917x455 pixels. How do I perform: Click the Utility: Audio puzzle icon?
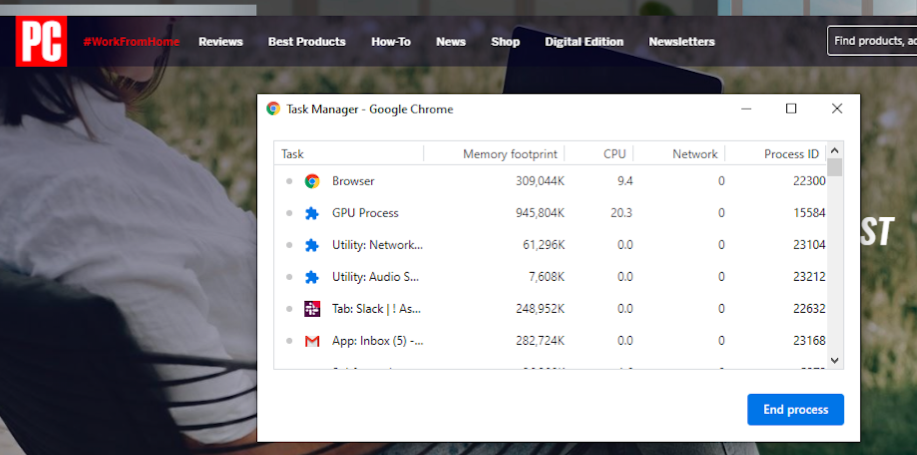point(312,277)
